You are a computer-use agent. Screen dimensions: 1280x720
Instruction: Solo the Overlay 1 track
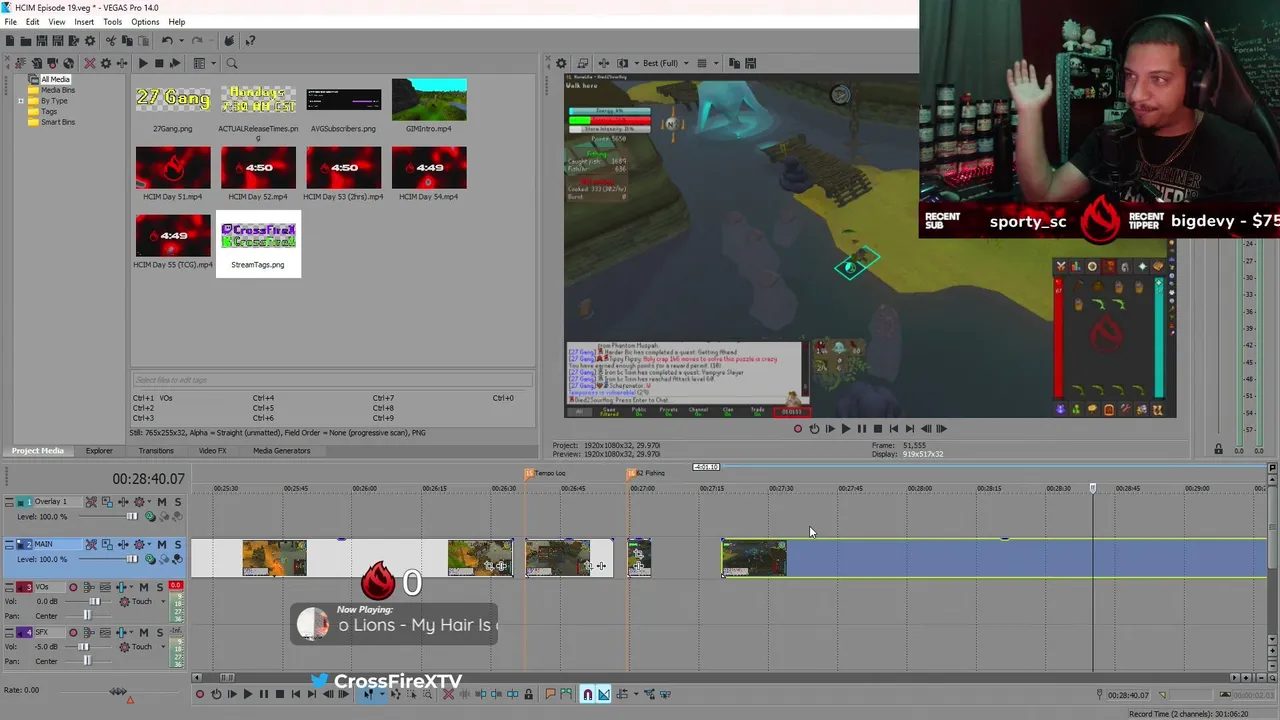[x=178, y=502]
